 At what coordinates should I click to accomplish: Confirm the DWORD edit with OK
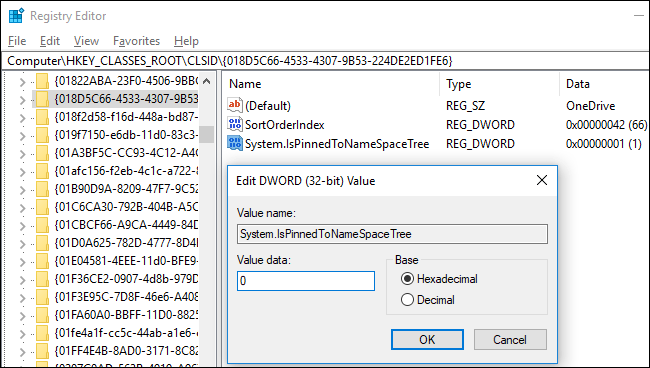click(x=427, y=339)
